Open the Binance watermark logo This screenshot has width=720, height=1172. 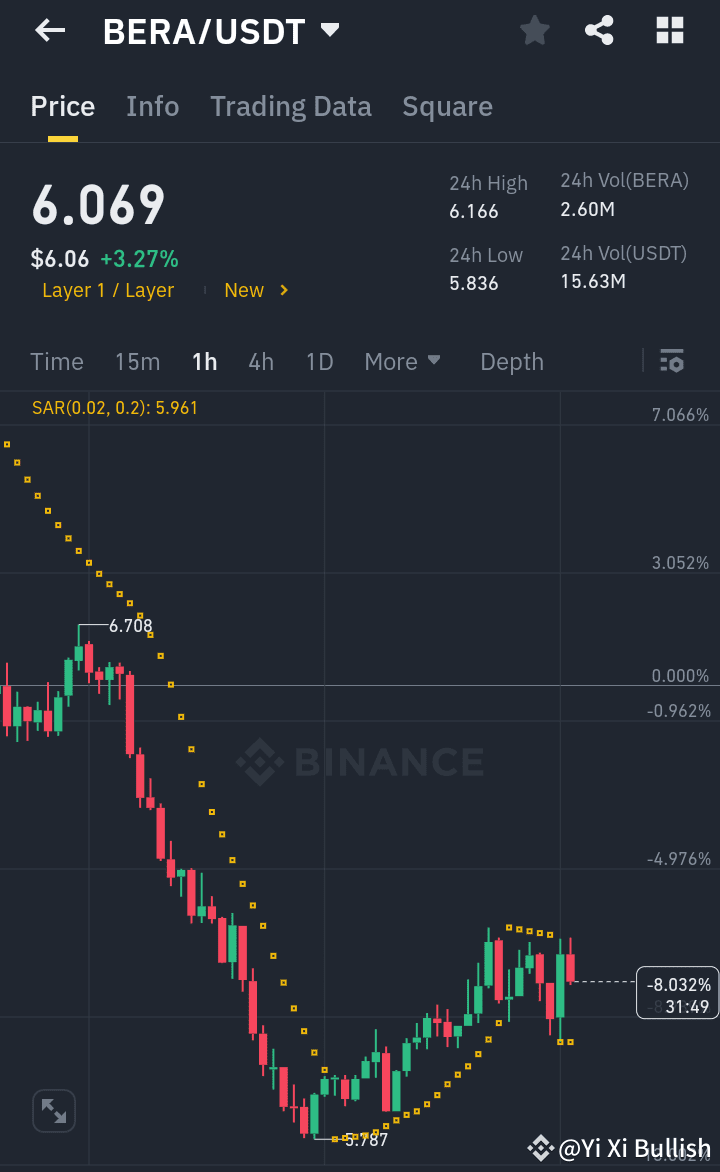[362, 762]
